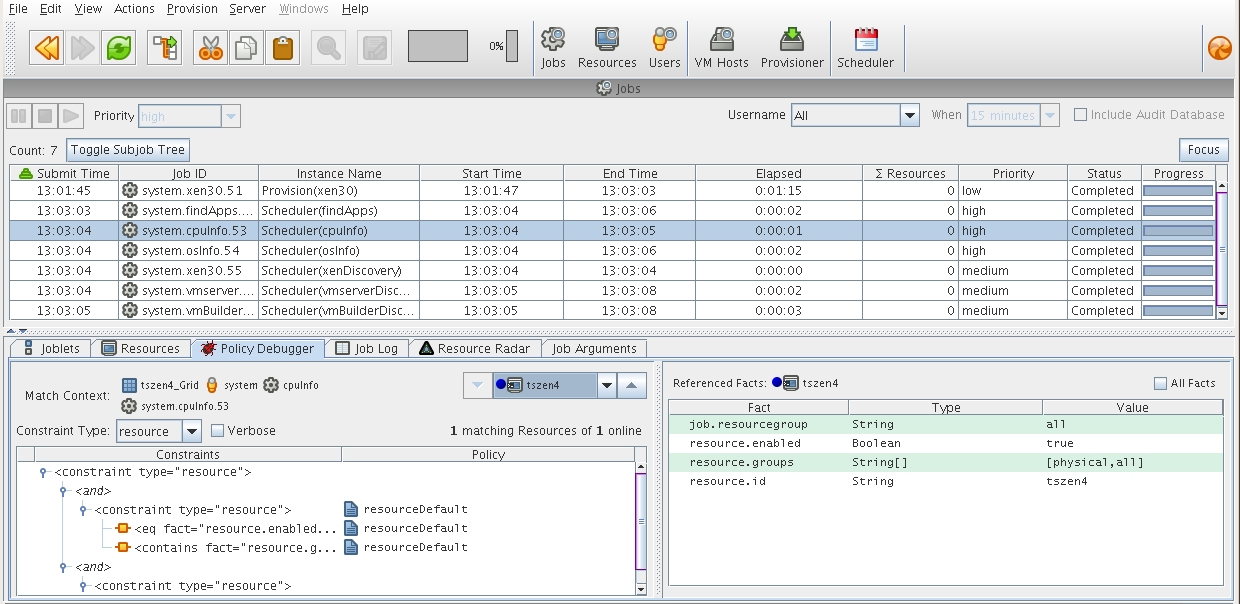The height and width of the screenshot is (604, 1240).
Task: Click the Toggle Subjob Tree button
Action: (x=127, y=150)
